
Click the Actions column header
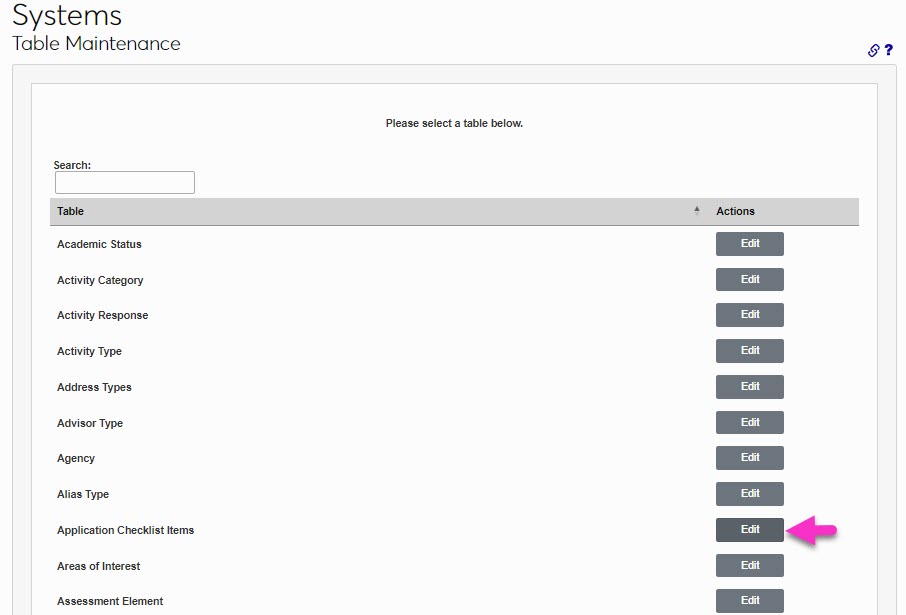click(x=735, y=211)
